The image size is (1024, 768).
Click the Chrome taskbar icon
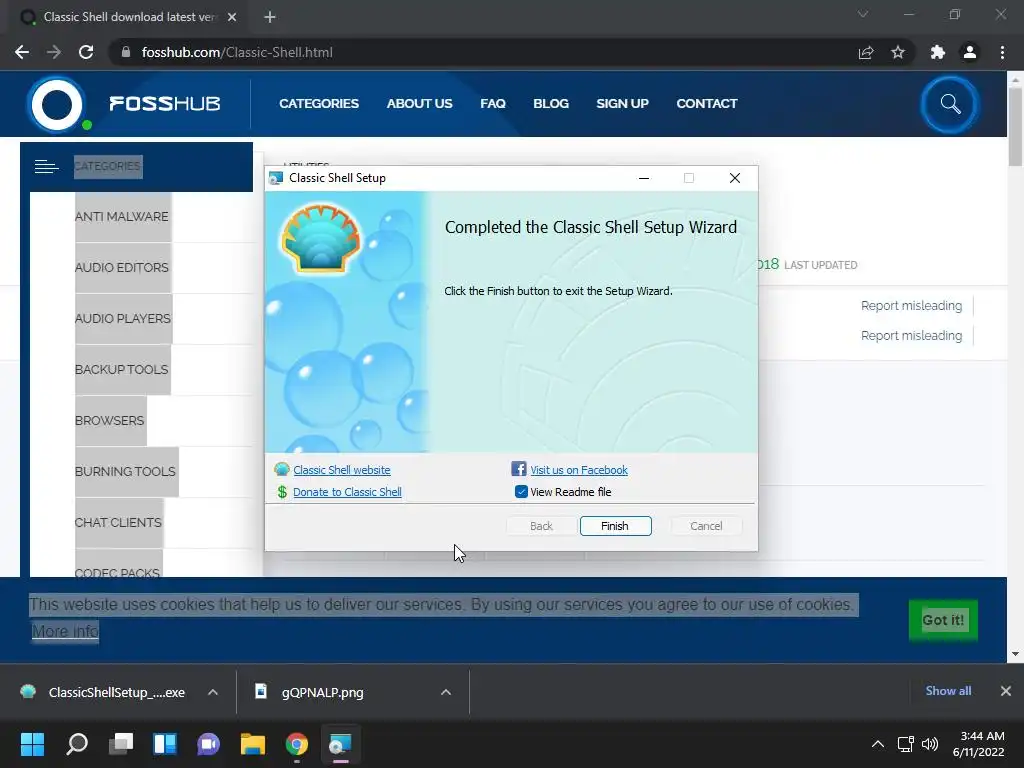click(296, 744)
